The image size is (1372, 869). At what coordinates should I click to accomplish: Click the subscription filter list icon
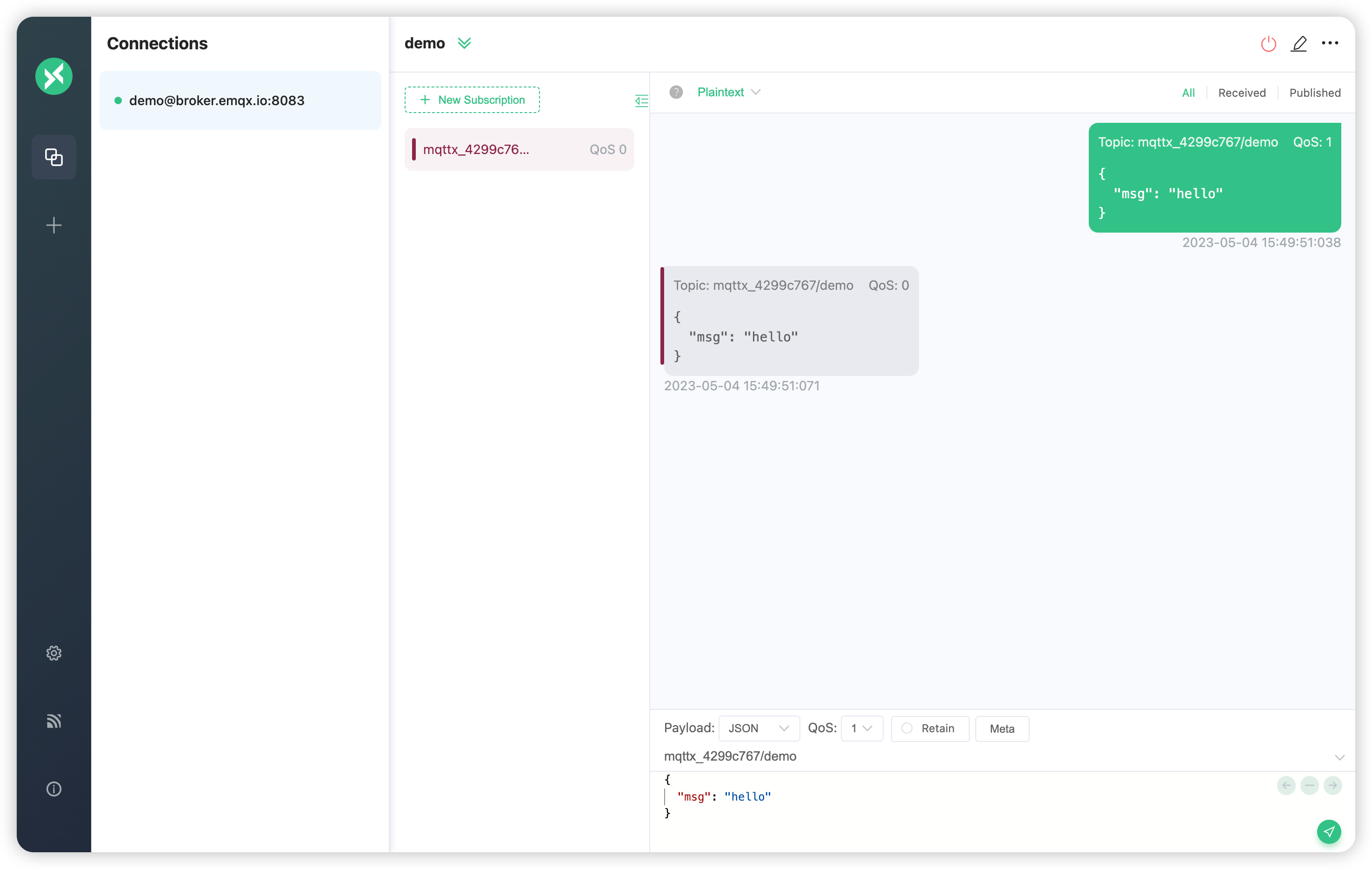[x=641, y=101]
